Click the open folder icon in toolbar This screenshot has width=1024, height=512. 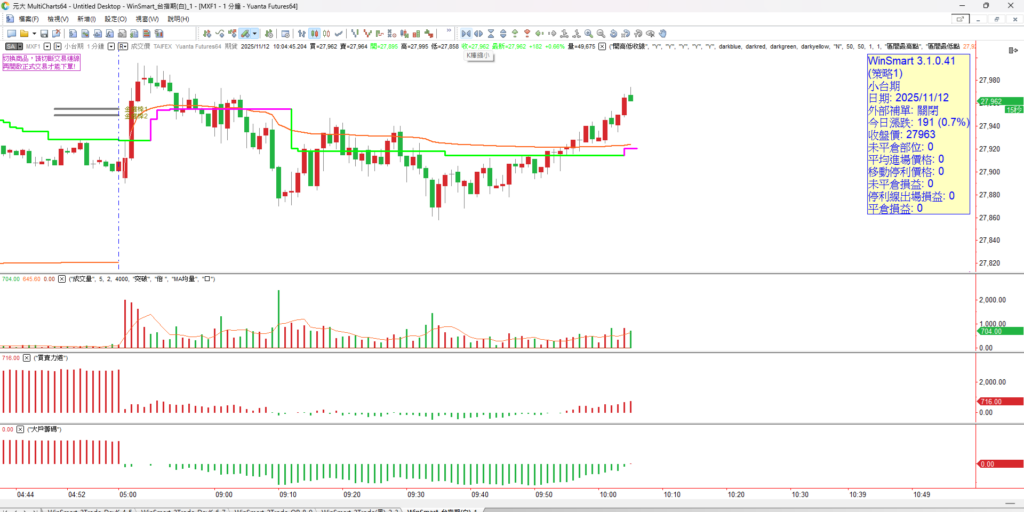pyautogui.click(x=23, y=33)
